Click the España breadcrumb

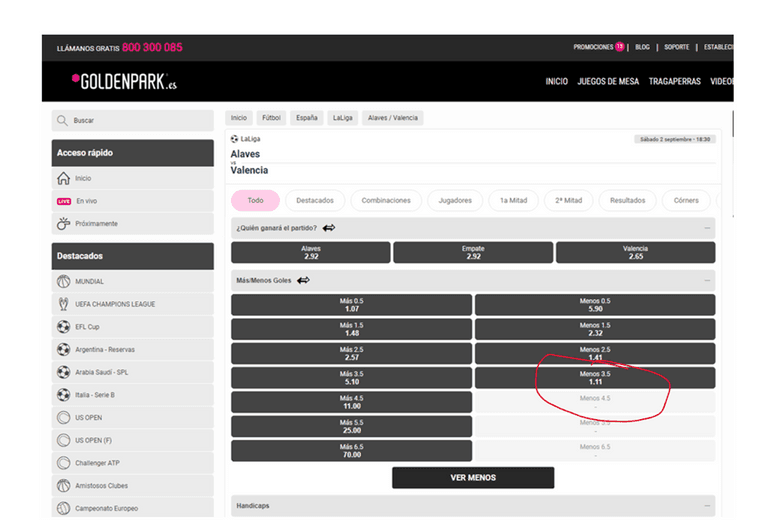(307, 118)
